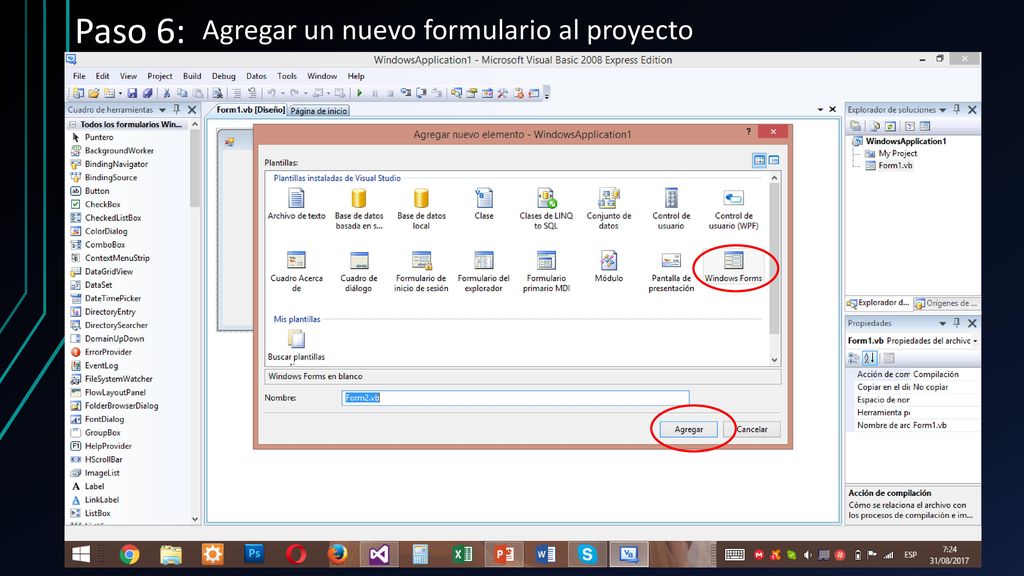Viewport: 1024px width, 576px height.
Task: Open the Build menu
Action: tap(192, 76)
